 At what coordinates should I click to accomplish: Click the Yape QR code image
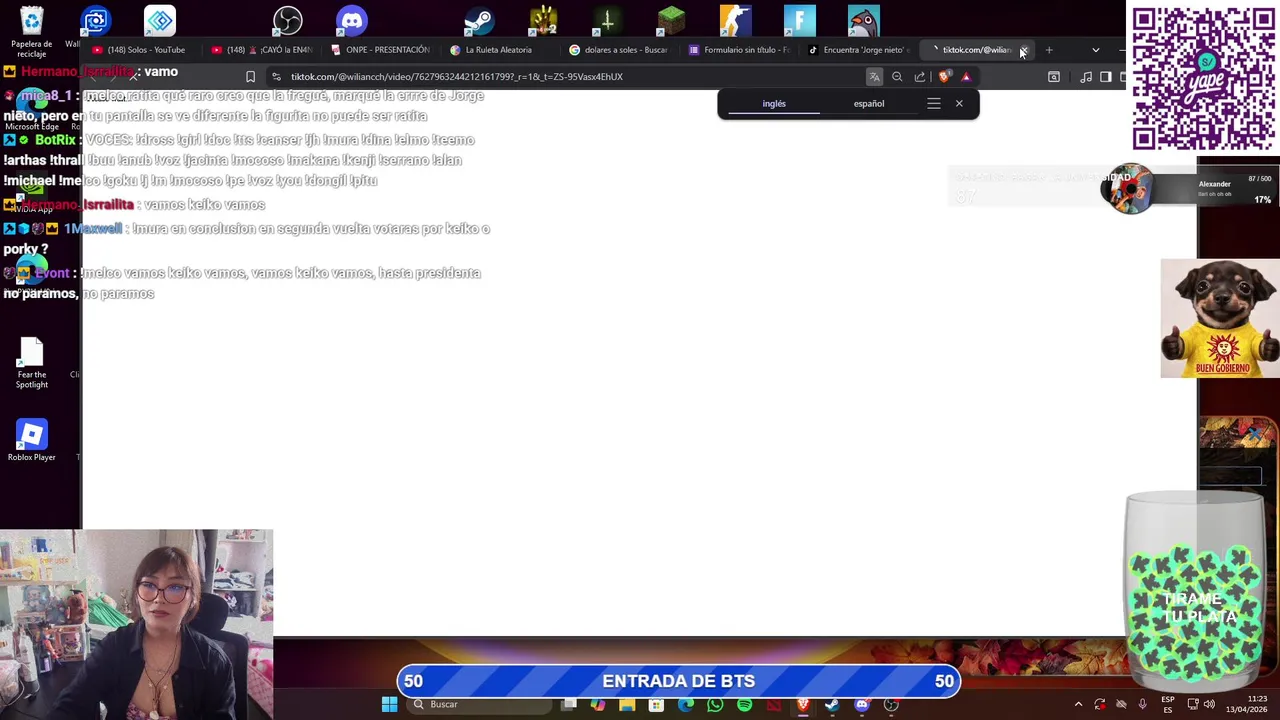[1203, 78]
